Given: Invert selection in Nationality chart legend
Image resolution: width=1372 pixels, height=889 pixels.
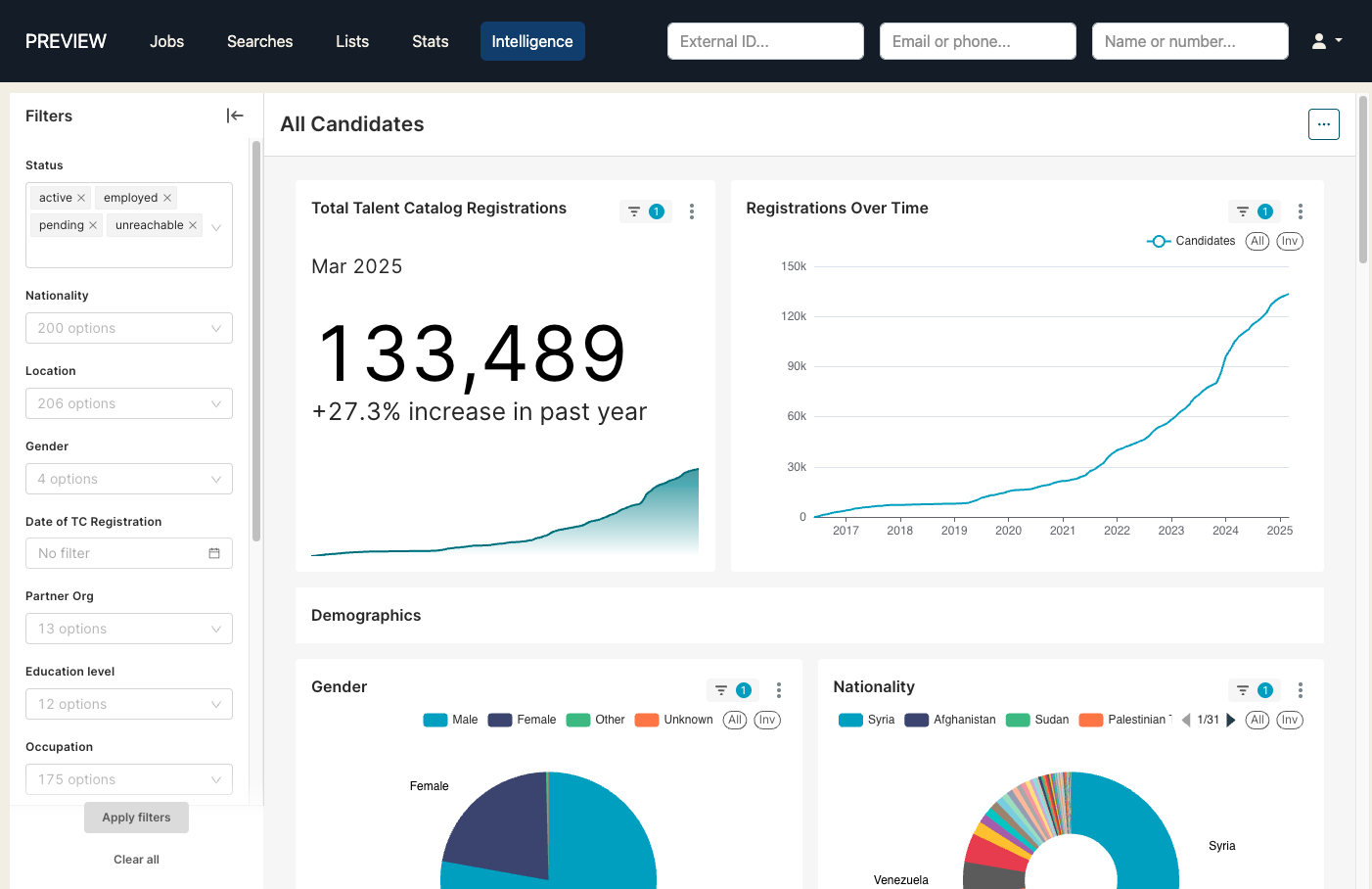Looking at the screenshot, I should pos(1289,720).
